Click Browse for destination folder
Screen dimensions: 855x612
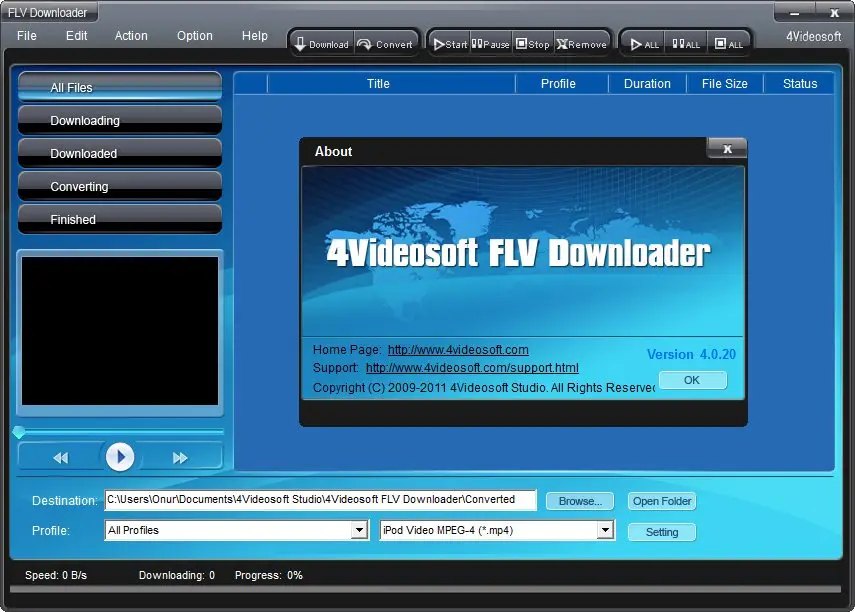[x=580, y=501]
